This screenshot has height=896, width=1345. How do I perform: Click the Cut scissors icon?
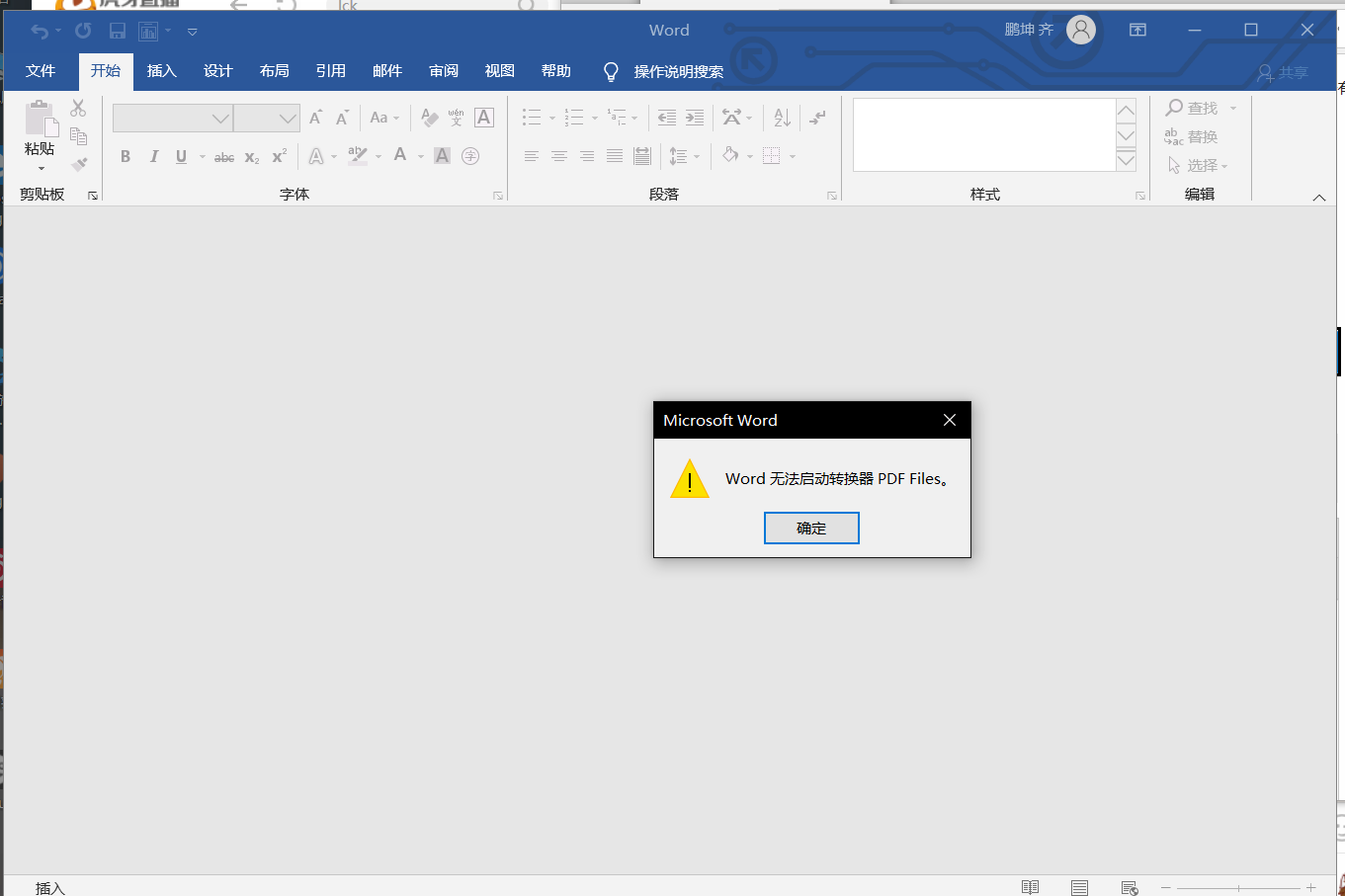pyautogui.click(x=78, y=109)
